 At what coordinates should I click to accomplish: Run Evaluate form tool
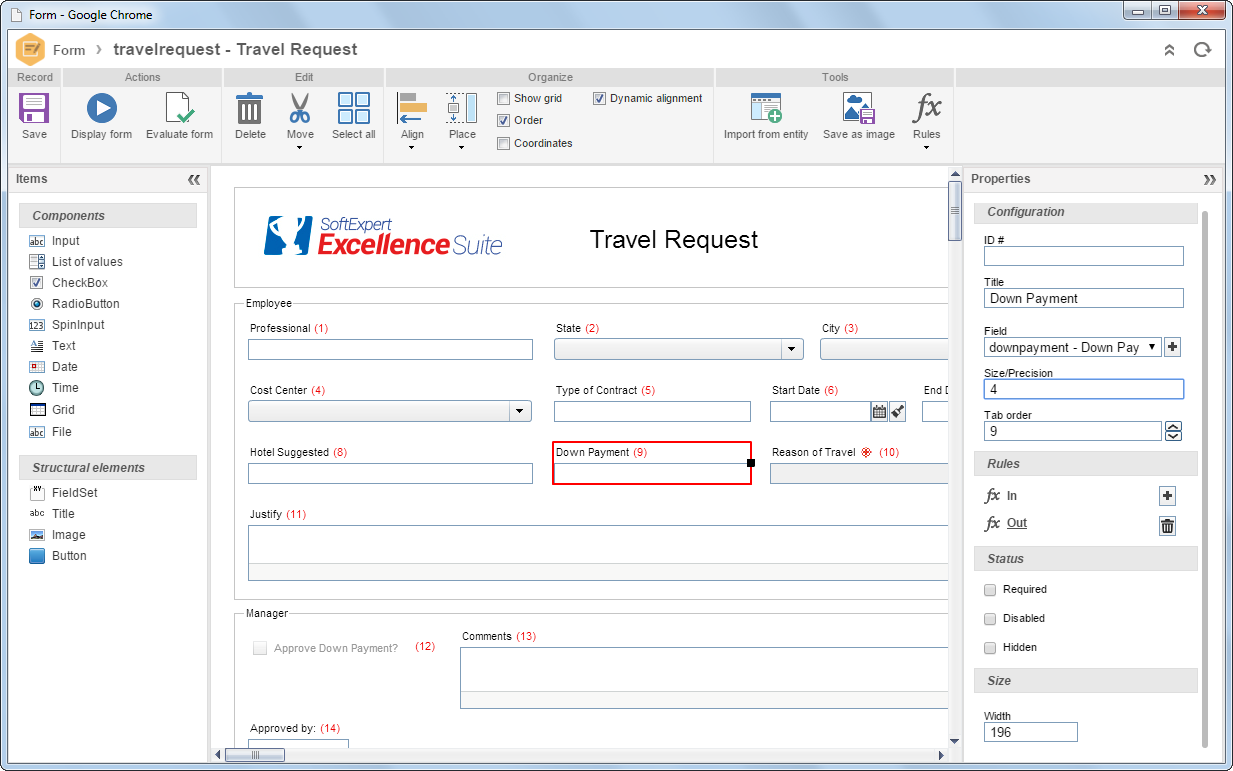click(179, 108)
